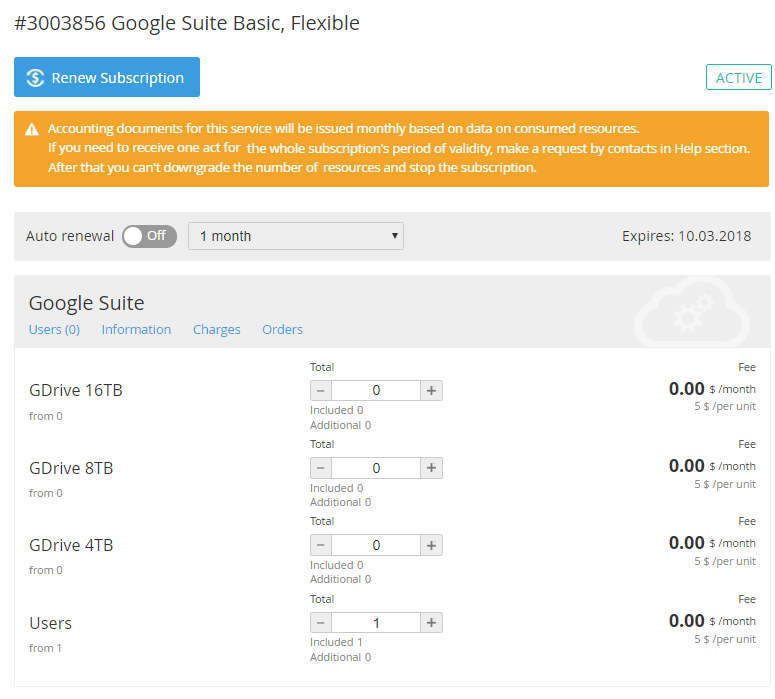The image size is (775, 699).
Task: Click the Renew Subscription button
Action: pos(107,78)
